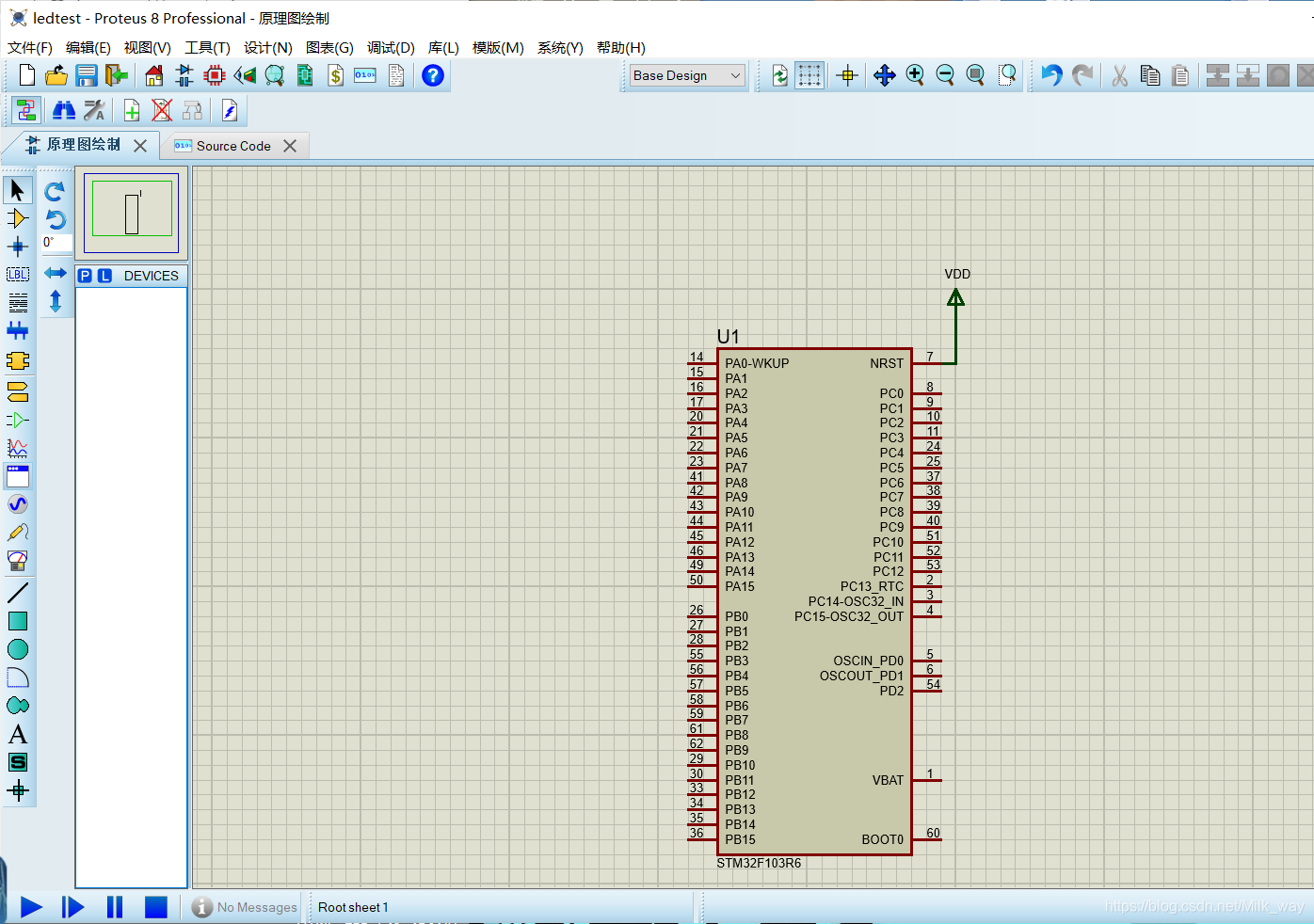Open the 帮助(H) menu
This screenshot has width=1314, height=924.
click(621, 47)
